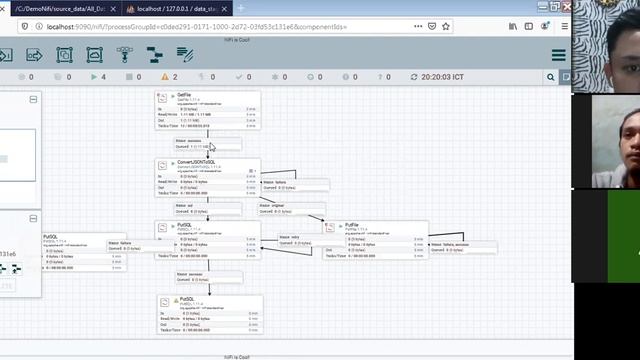Click the NiFi search magnifier icon

551,77
